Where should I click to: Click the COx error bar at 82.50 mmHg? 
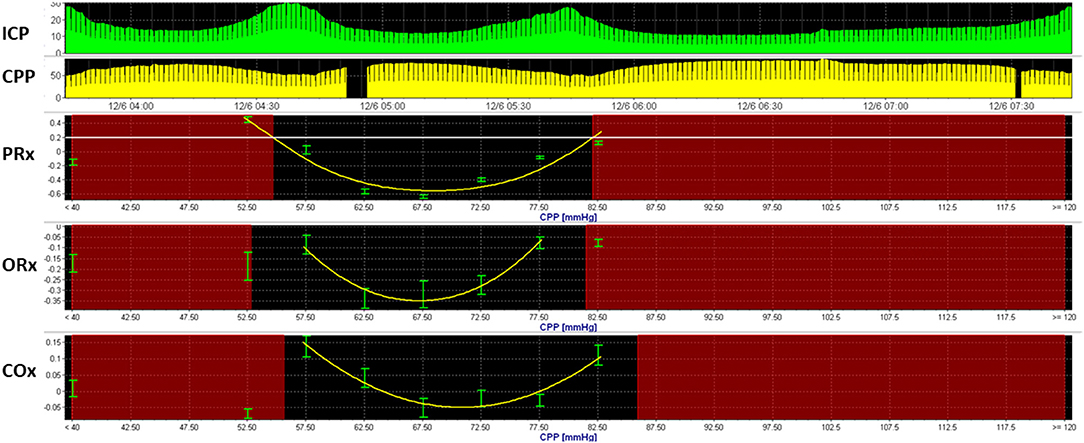pos(599,355)
